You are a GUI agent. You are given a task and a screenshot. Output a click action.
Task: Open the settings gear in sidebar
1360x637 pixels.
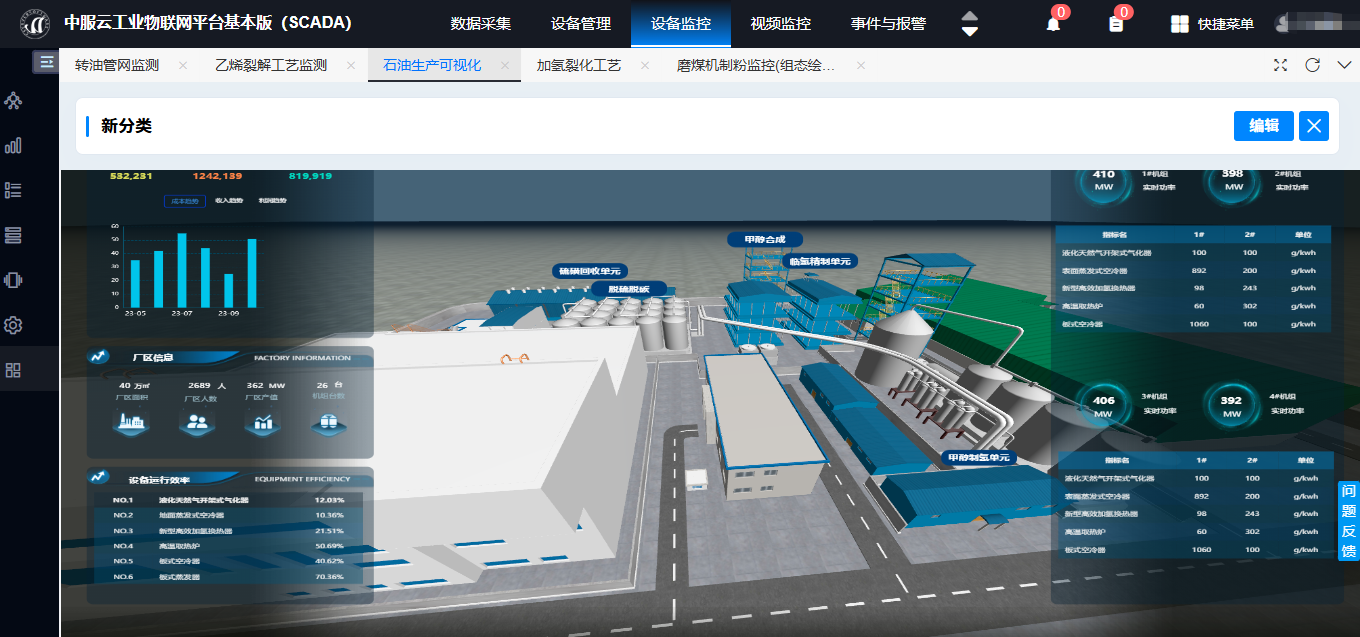click(14, 325)
